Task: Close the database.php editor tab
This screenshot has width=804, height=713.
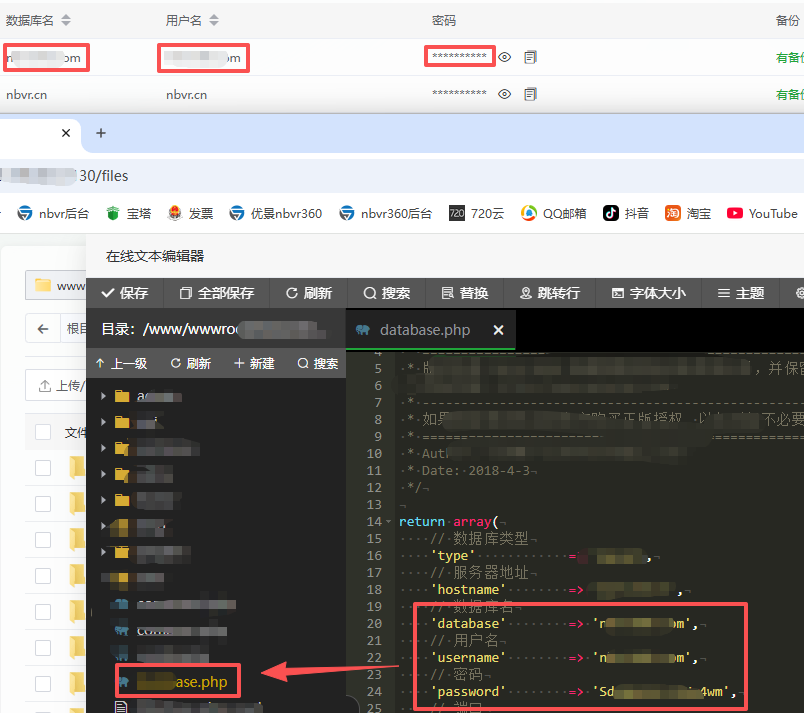Action: 498,330
